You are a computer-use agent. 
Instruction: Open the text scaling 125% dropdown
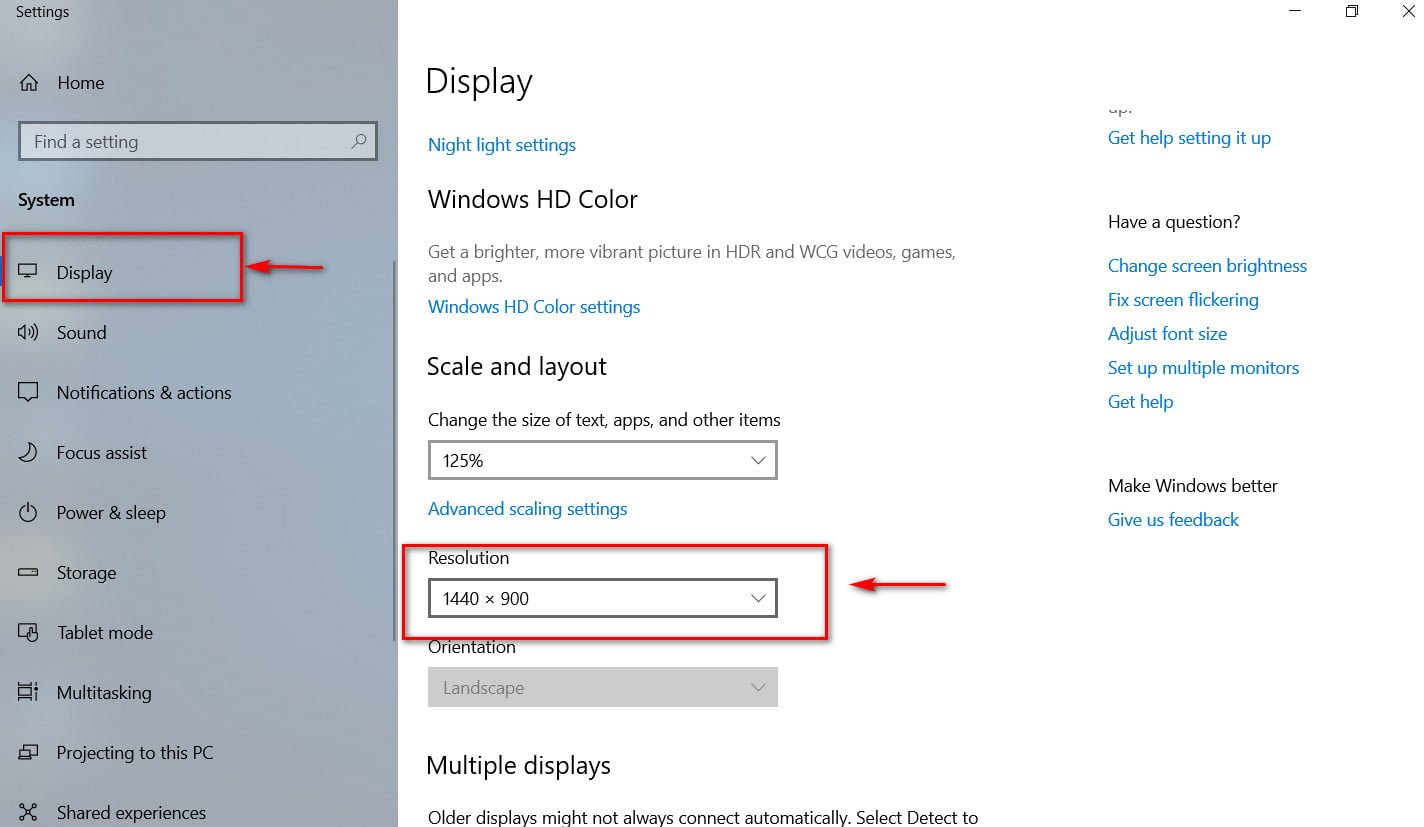click(602, 460)
